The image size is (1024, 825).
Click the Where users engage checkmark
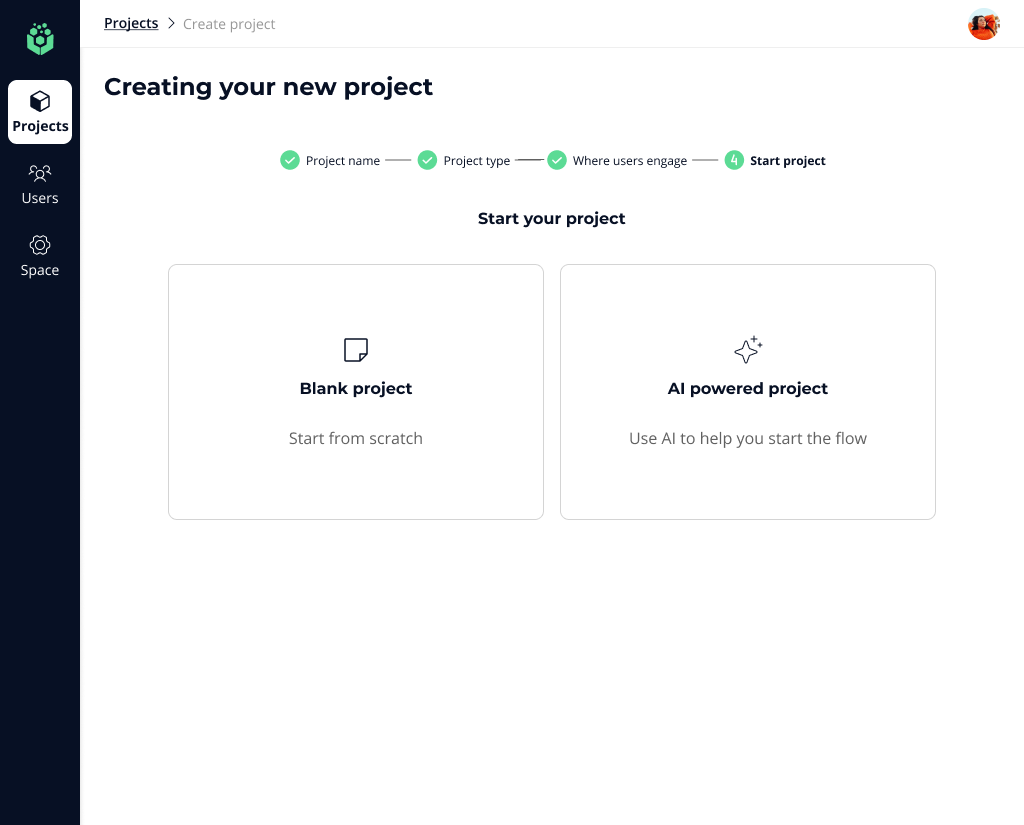[x=557, y=160]
